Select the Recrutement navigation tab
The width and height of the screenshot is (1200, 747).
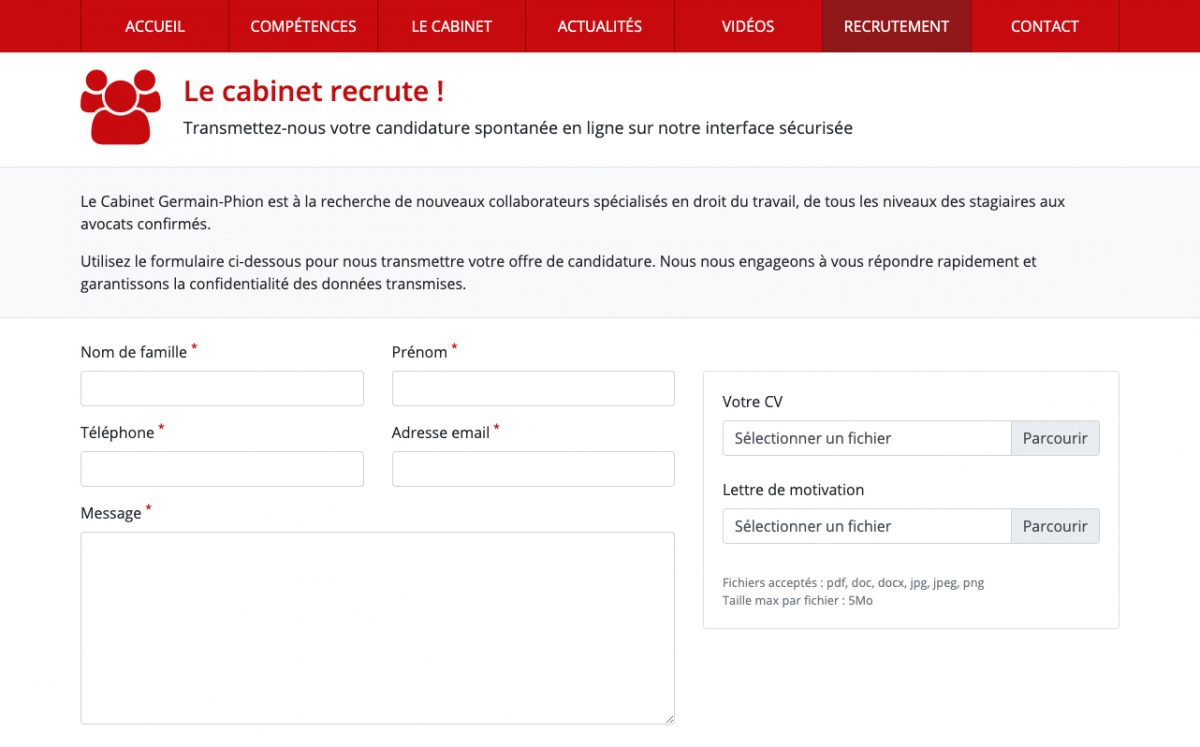coord(896,26)
